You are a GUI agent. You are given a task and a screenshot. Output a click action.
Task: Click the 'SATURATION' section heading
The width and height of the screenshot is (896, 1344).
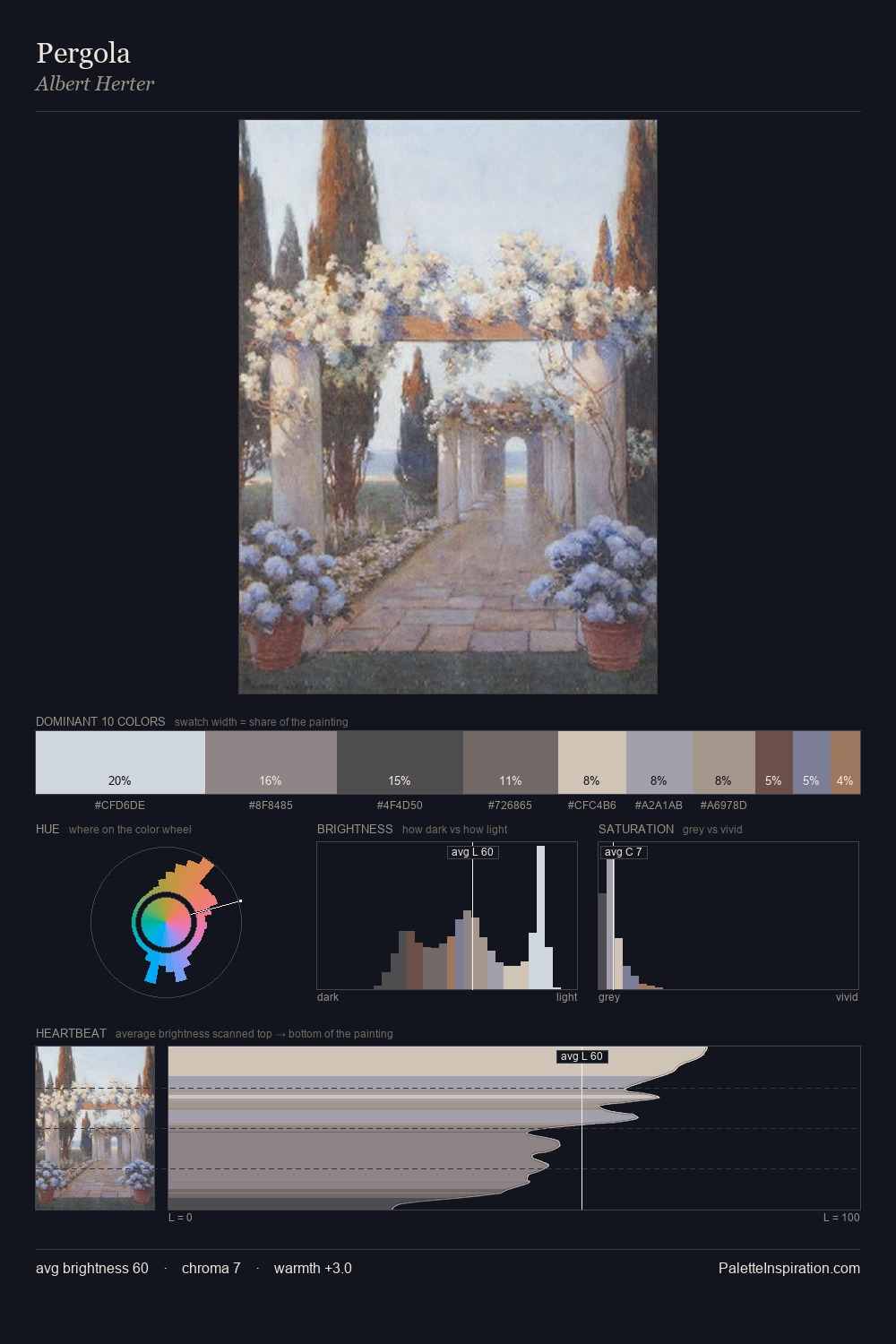tap(636, 829)
